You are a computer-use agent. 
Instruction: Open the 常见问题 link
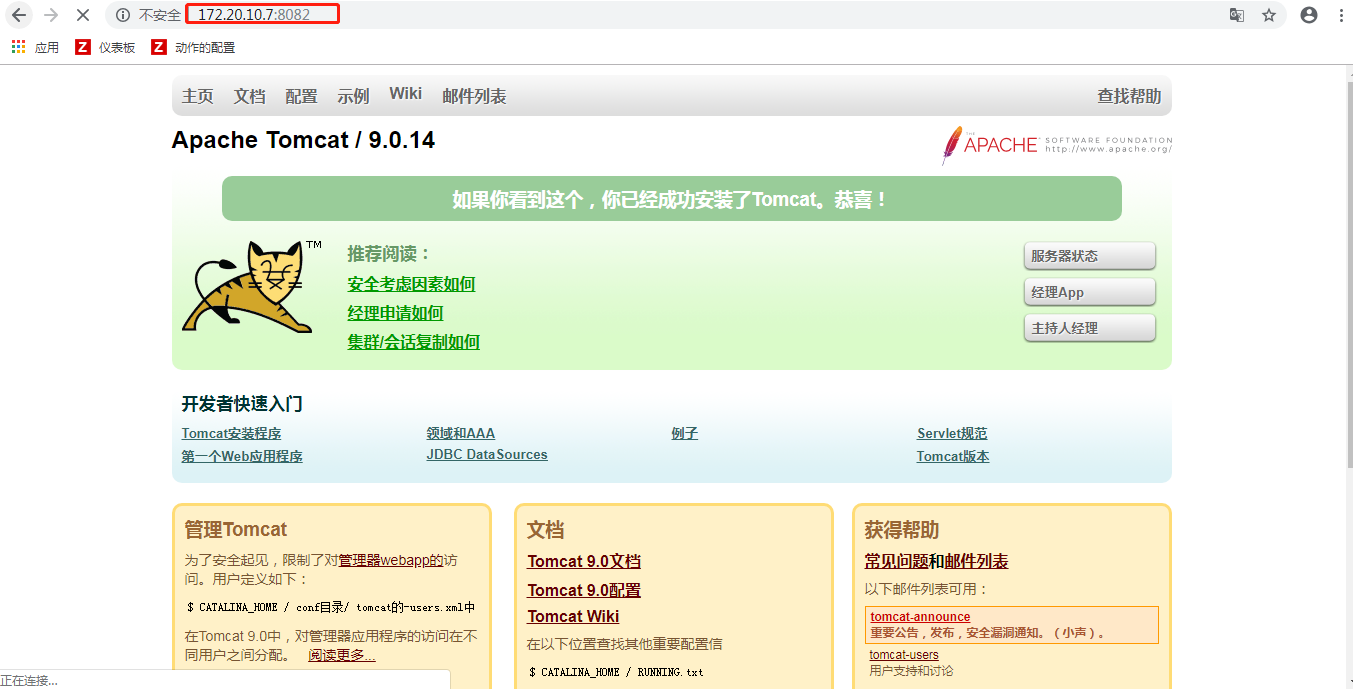click(x=896, y=562)
